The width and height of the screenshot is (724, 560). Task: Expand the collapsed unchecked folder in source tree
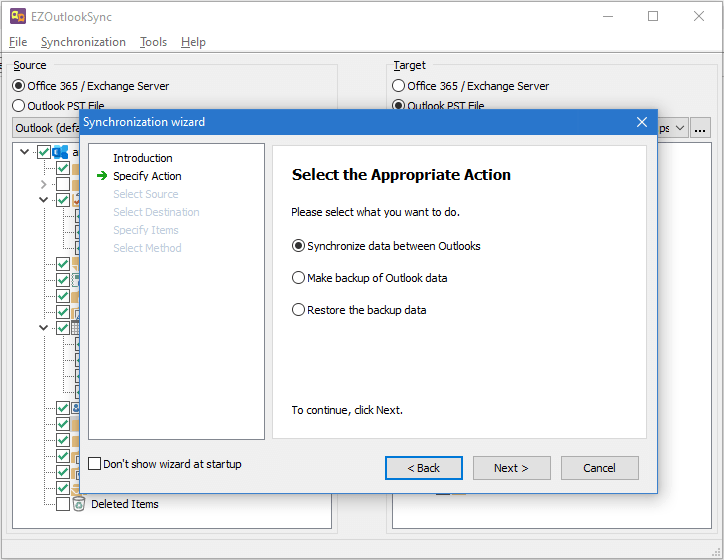click(43, 184)
